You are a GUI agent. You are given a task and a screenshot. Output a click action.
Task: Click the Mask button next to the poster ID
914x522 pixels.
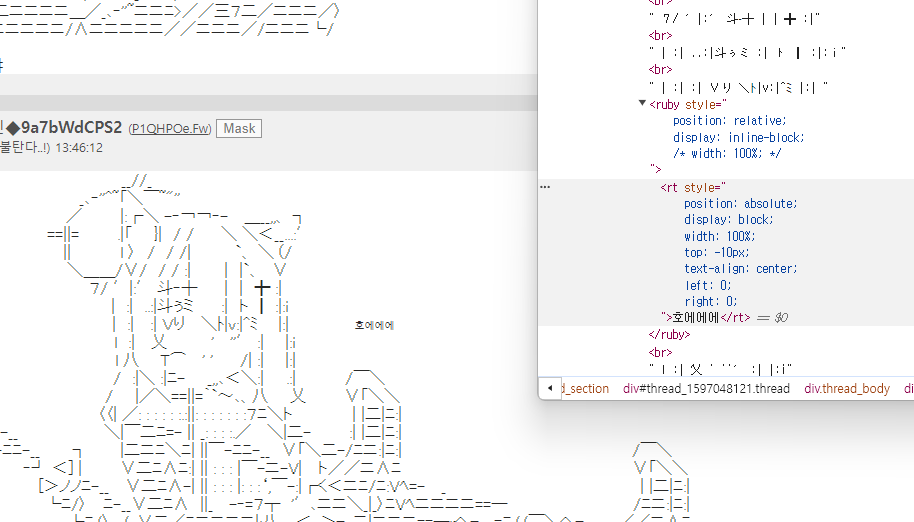tap(239, 128)
